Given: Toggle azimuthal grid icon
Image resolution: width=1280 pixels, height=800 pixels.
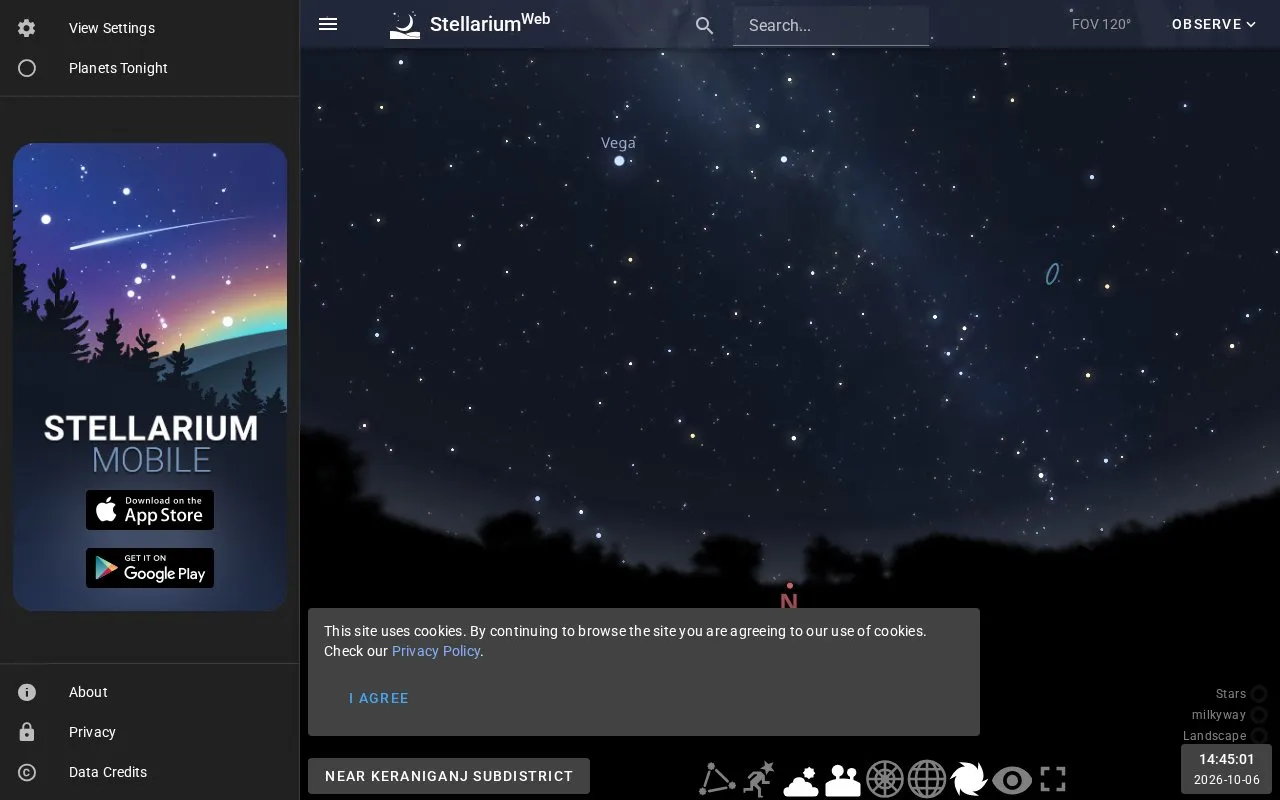Looking at the screenshot, I should (885, 779).
